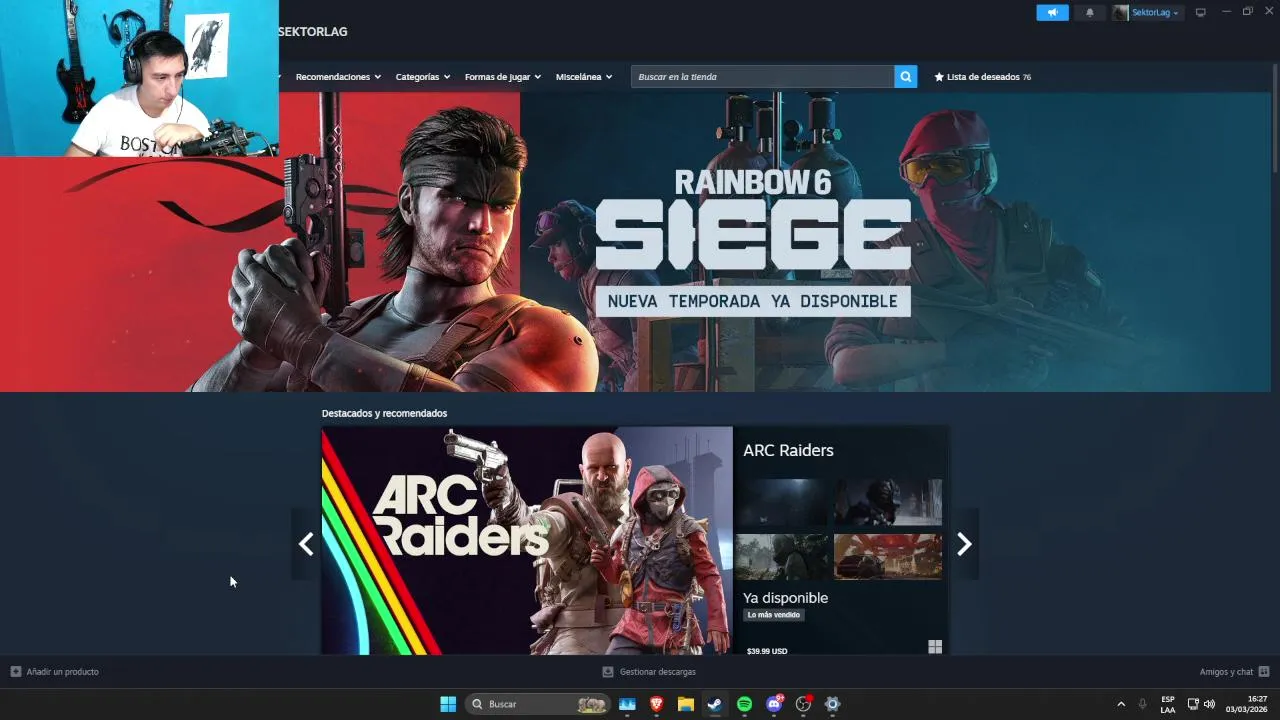Viewport: 1280px width, 720px height.
Task: Click the SektorLag profile avatar
Action: (x=1120, y=13)
